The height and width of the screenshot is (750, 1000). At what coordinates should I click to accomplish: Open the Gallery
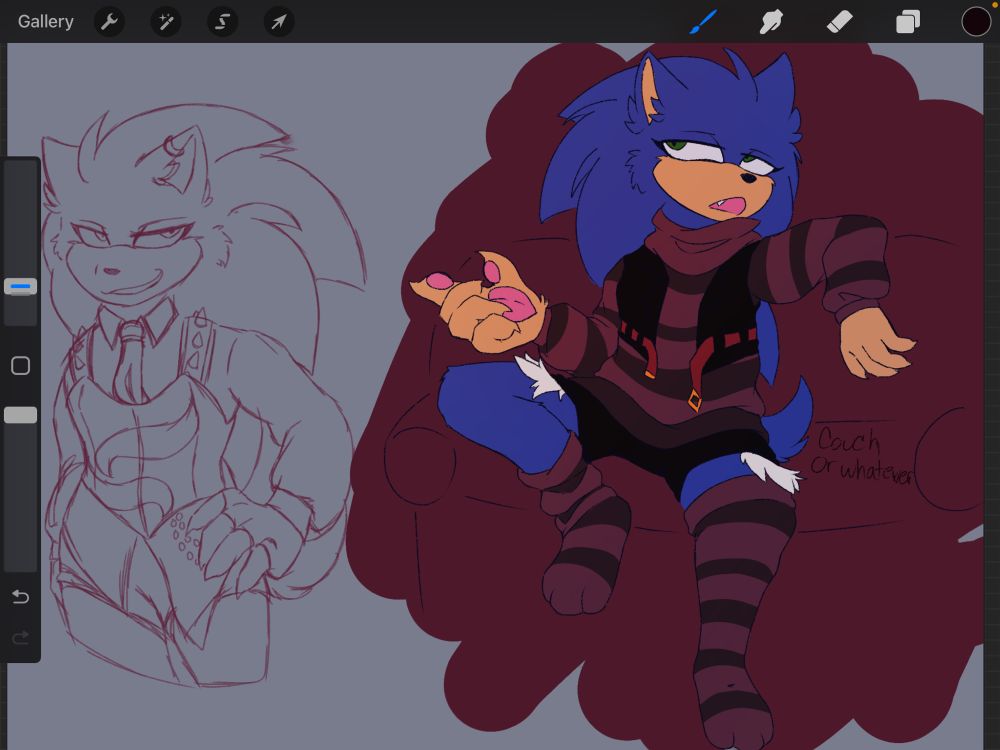45,22
